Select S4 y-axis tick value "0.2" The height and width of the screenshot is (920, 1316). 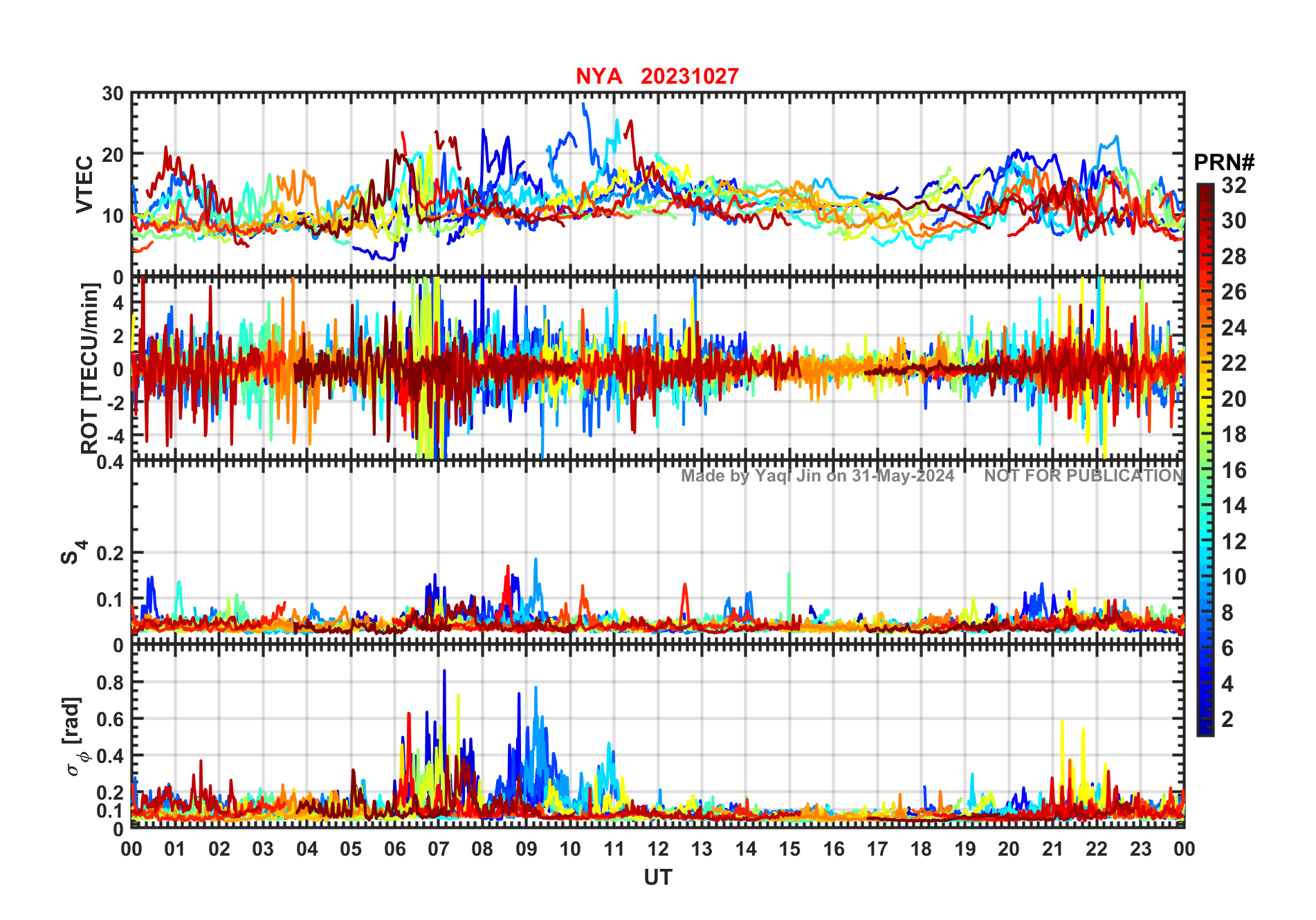coord(110,553)
